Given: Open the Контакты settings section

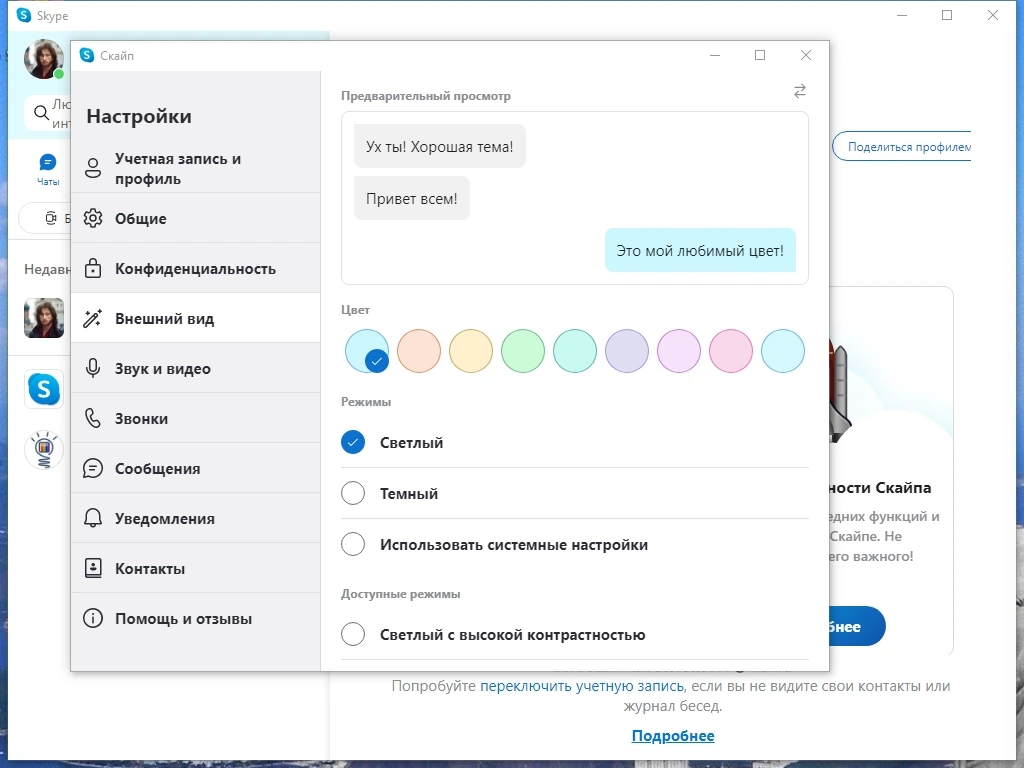Looking at the screenshot, I should [195, 568].
